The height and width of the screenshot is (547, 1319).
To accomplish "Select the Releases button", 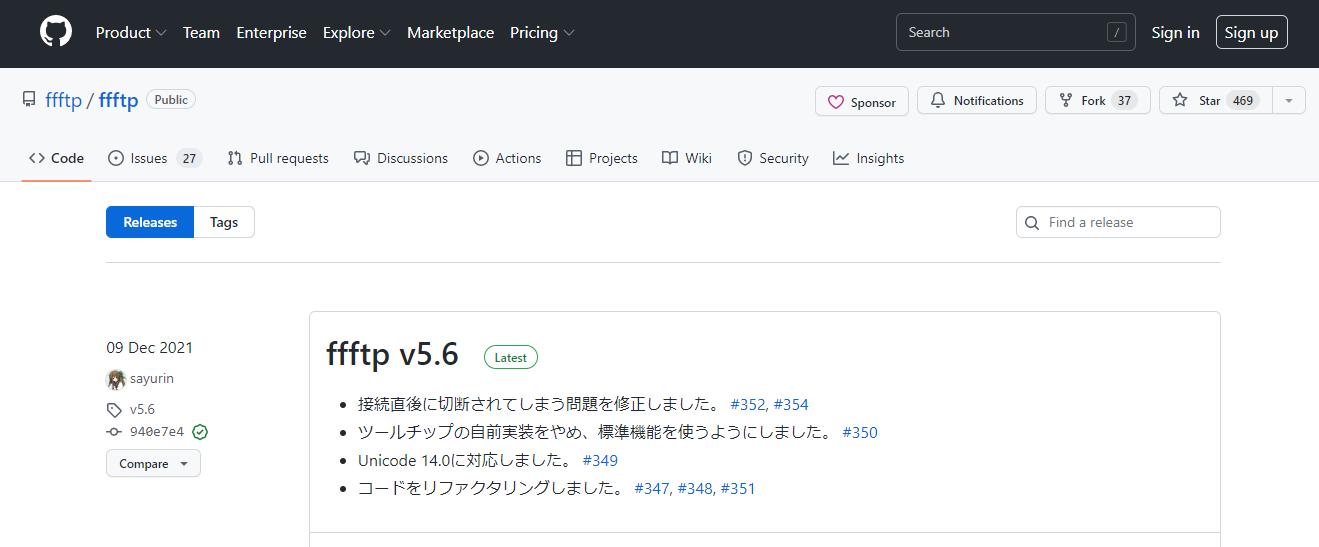I will (150, 222).
